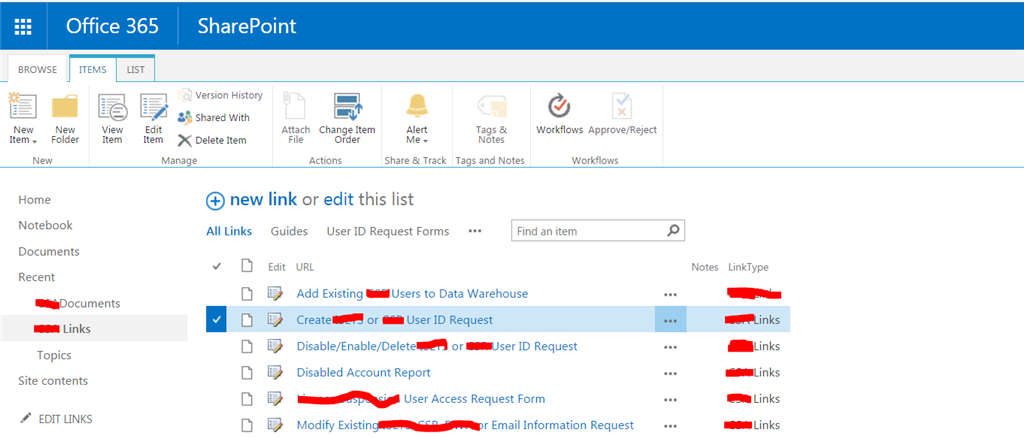Open ellipsis menu for User Access Request Form row
Viewport: 1024px width, 438px height.
670,399
